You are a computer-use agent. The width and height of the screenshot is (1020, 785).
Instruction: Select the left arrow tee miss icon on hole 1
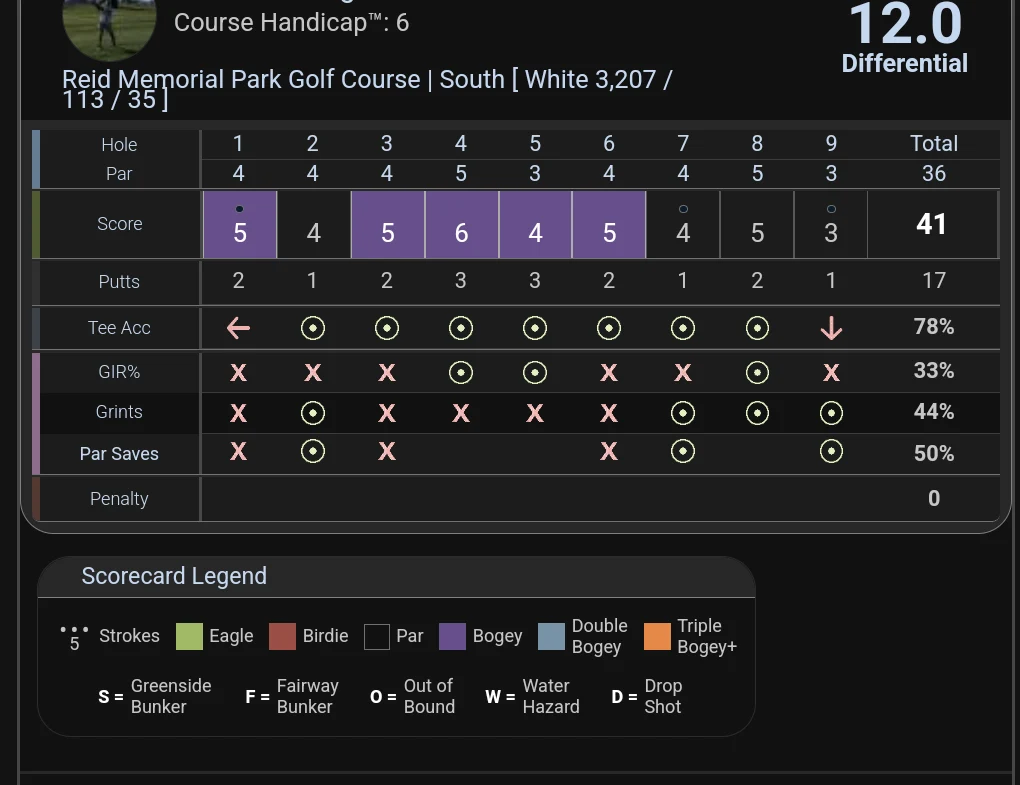point(238,327)
